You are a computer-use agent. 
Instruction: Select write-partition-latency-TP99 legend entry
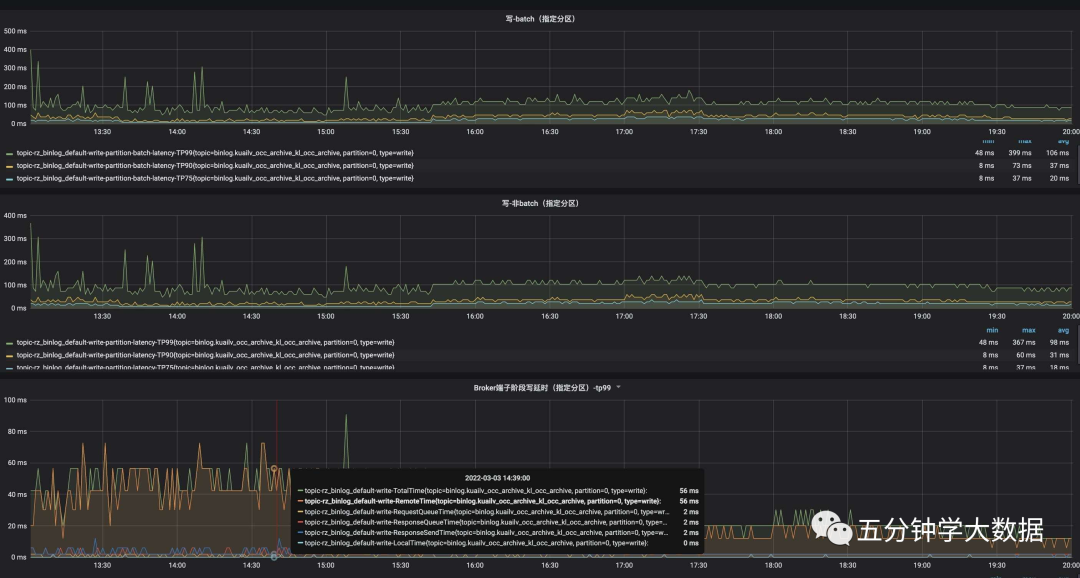pyautogui.click(x=205, y=342)
